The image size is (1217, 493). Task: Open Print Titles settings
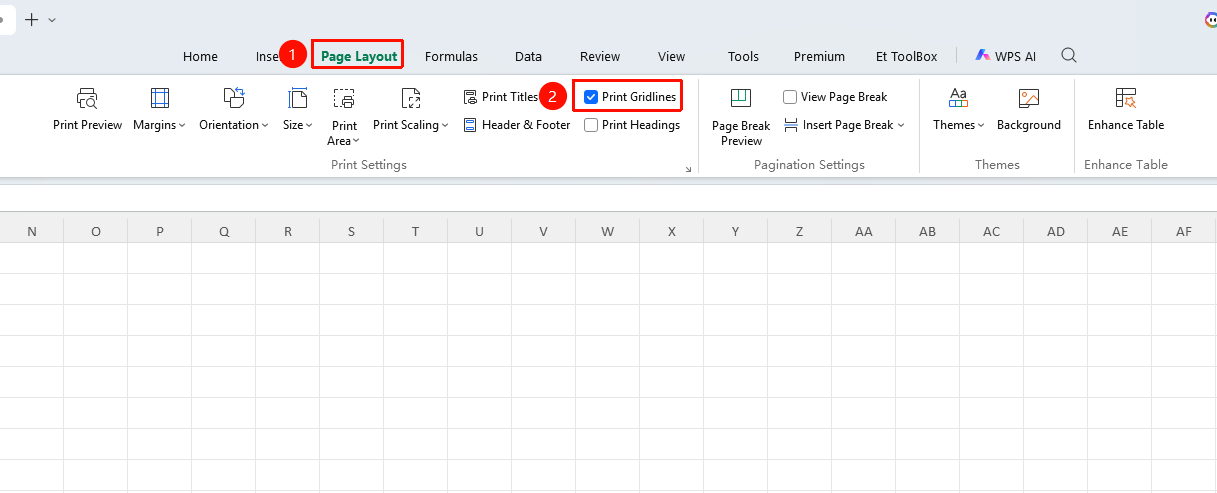coord(501,97)
